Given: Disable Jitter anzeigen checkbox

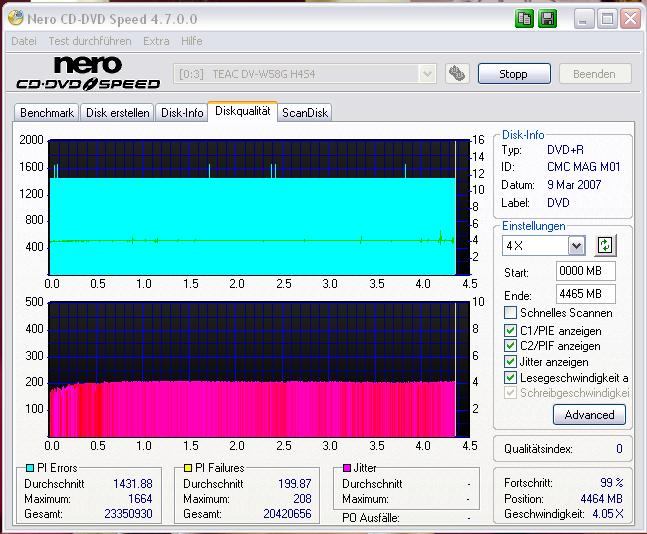Looking at the screenshot, I should [510, 362].
